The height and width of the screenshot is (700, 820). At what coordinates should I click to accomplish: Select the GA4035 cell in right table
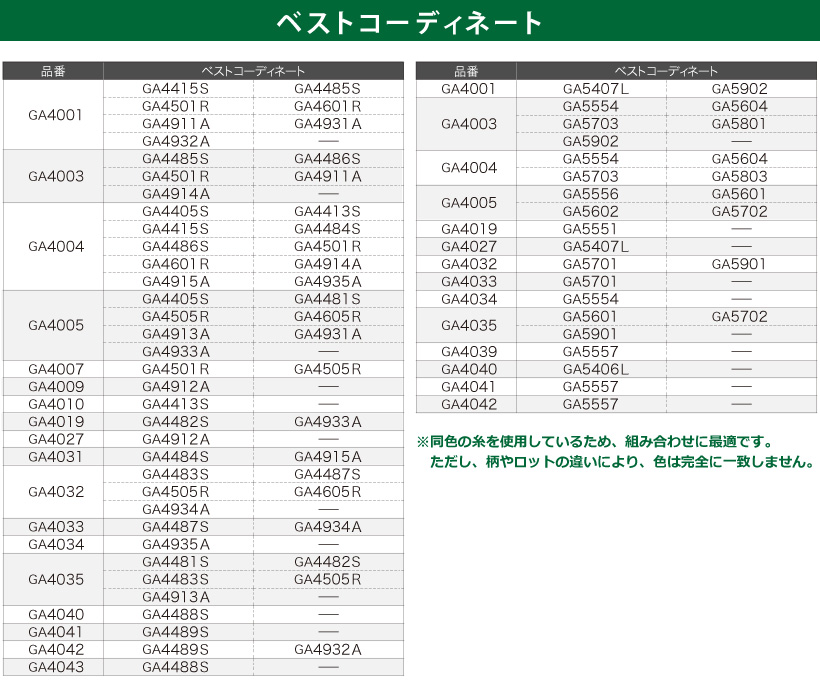[469, 325]
